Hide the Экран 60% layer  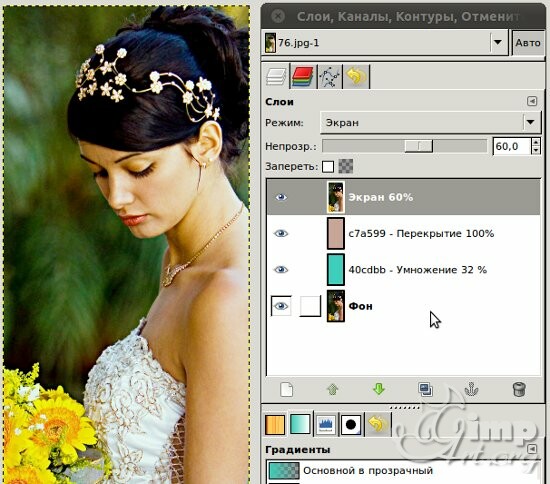coord(281,197)
